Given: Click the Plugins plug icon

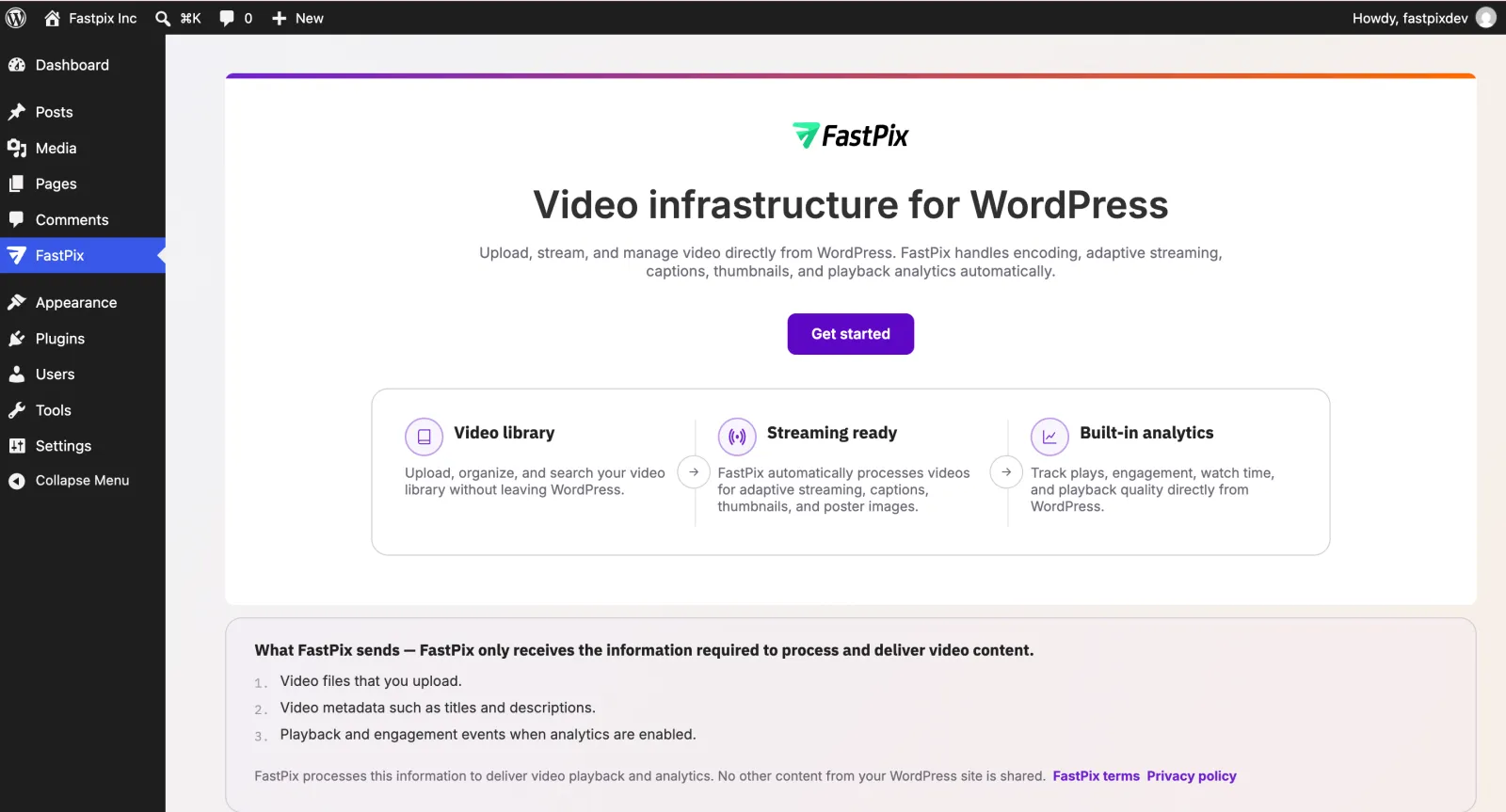Looking at the screenshot, I should 17,338.
